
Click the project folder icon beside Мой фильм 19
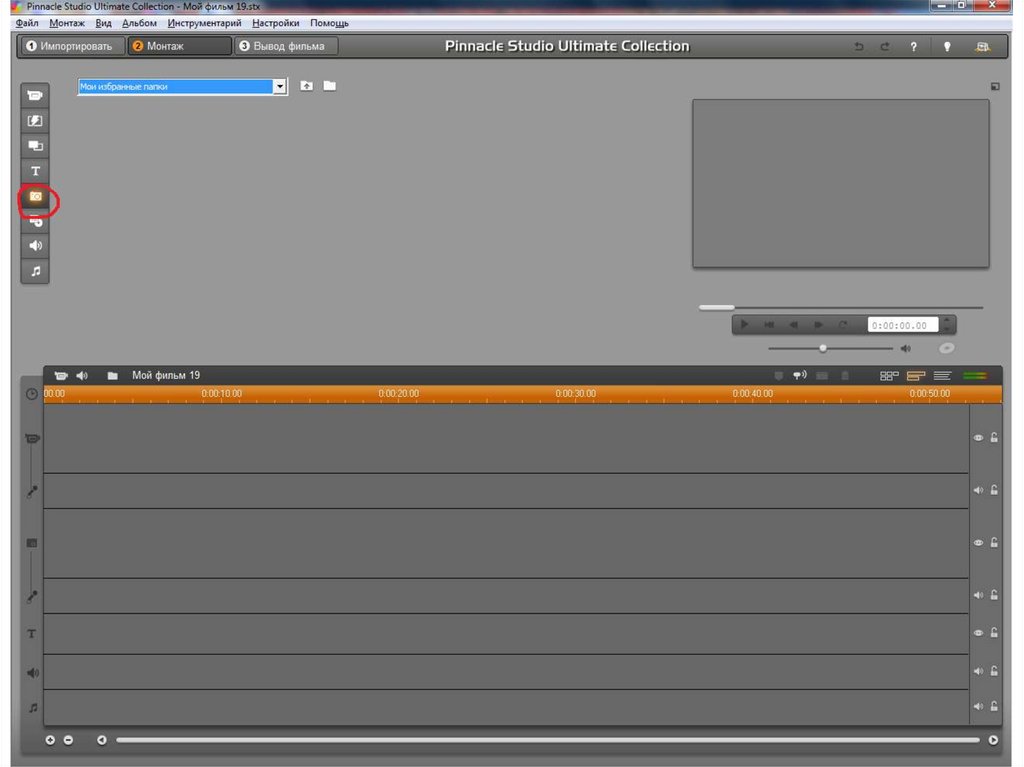(112, 376)
